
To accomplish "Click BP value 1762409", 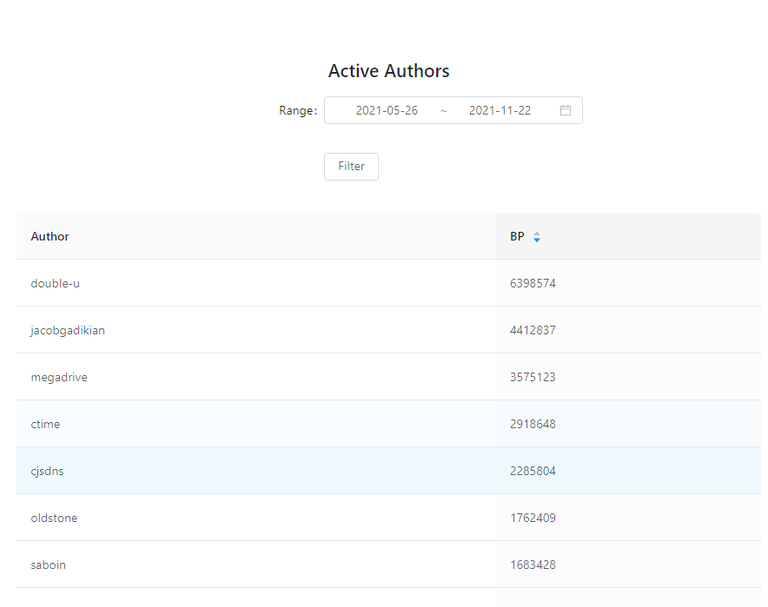I will pos(533,518).
